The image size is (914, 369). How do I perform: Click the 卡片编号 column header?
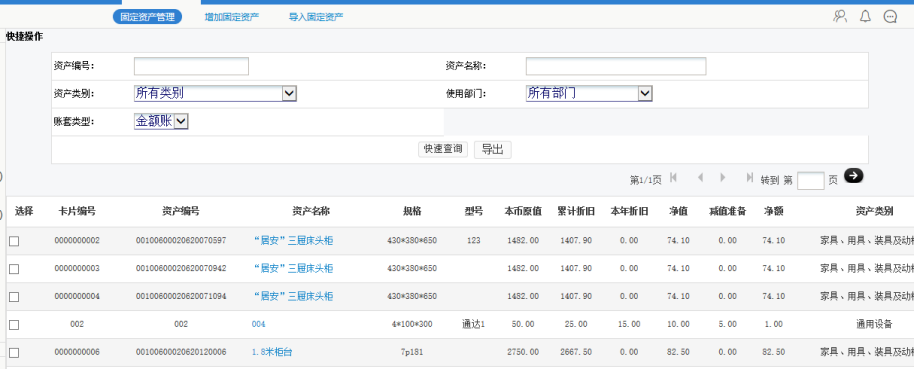point(77,212)
